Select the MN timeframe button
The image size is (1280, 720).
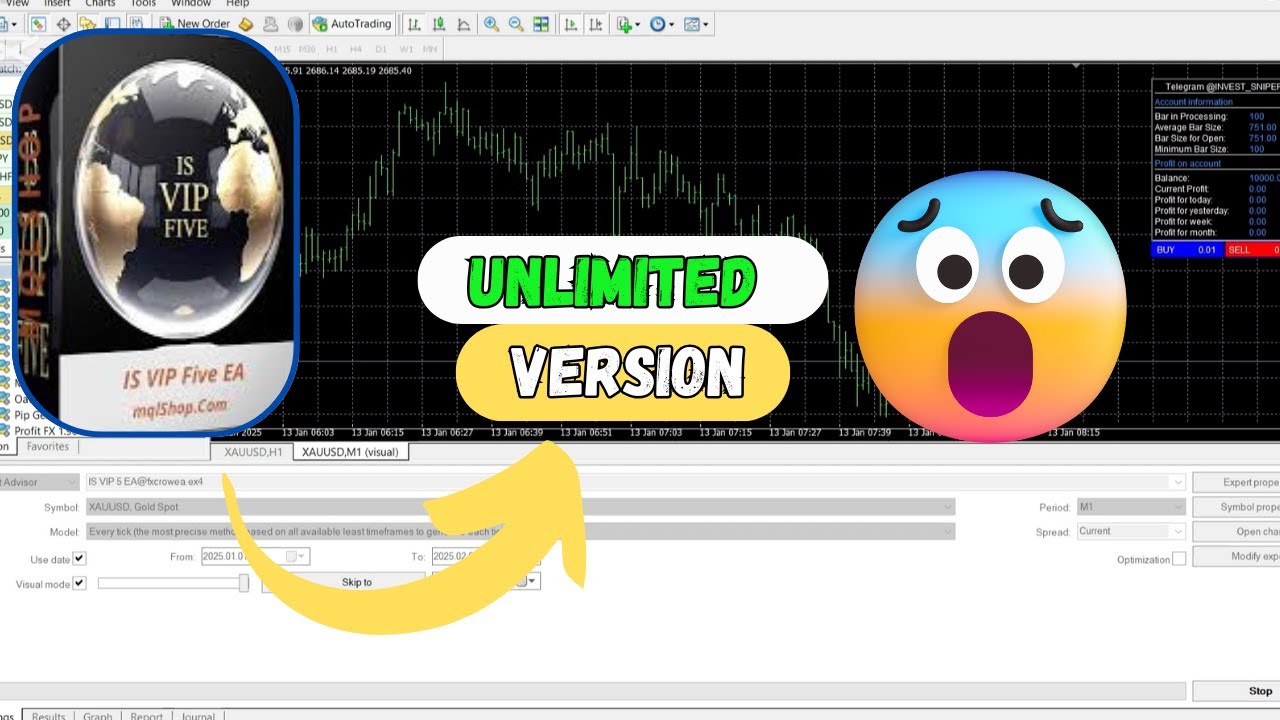pyautogui.click(x=430, y=49)
